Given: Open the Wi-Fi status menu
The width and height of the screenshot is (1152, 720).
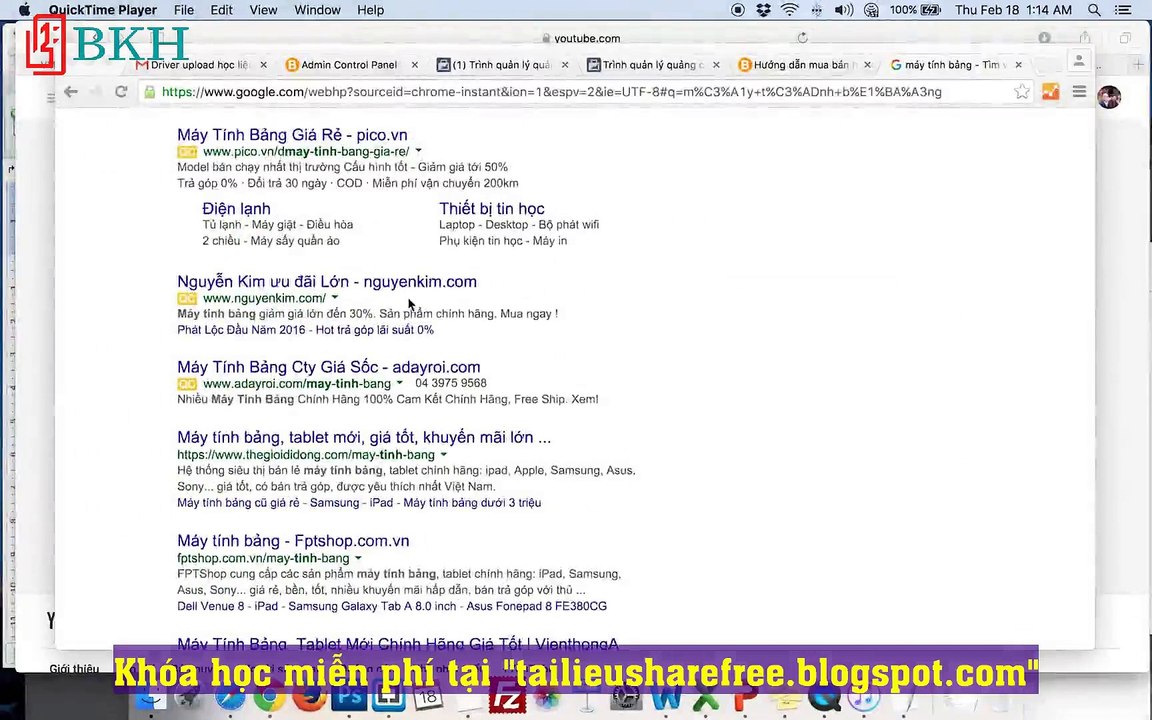Looking at the screenshot, I should (x=790, y=10).
